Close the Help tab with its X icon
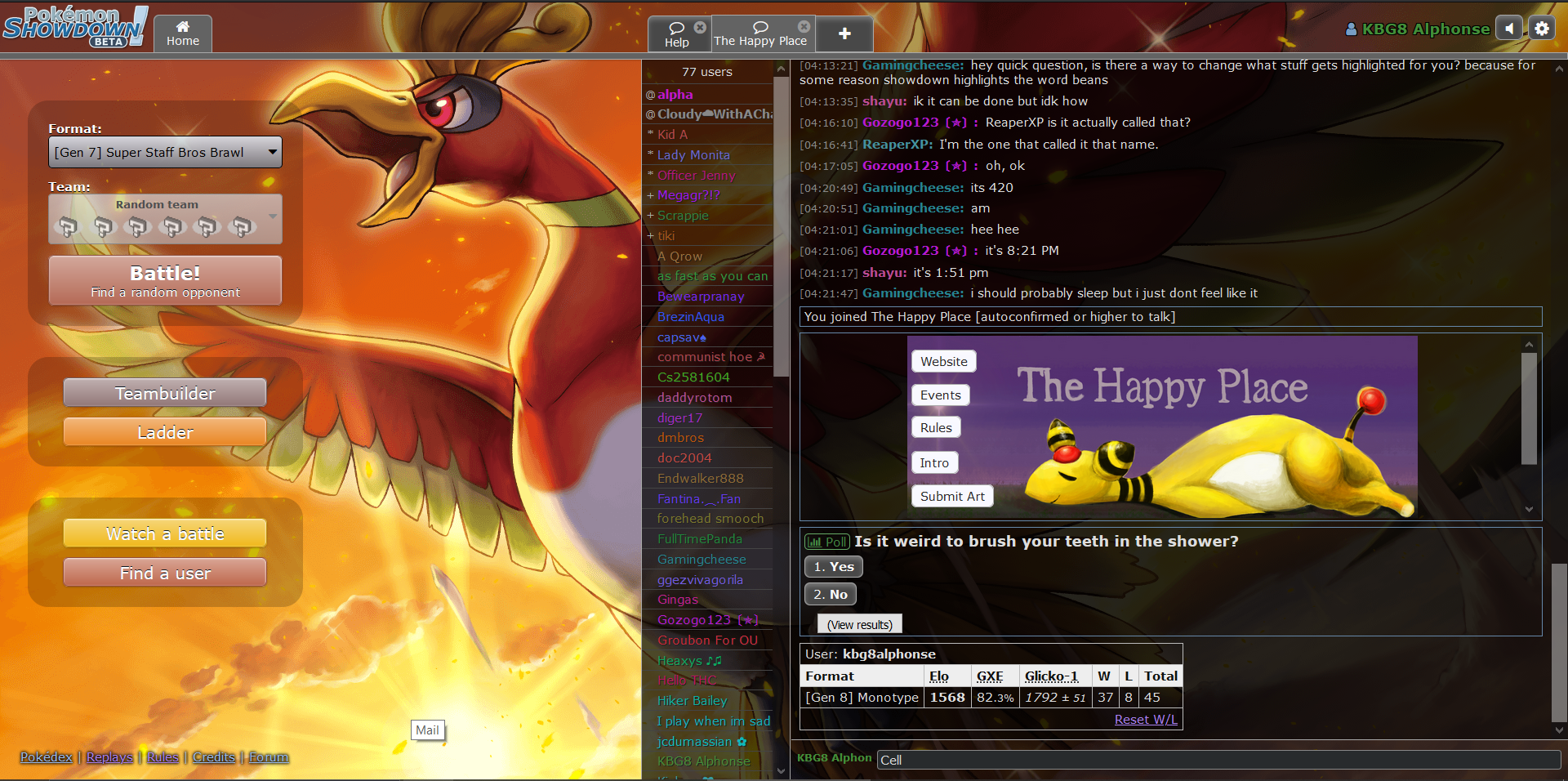Viewport: 1568px width, 781px height. pyautogui.click(x=700, y=27)
